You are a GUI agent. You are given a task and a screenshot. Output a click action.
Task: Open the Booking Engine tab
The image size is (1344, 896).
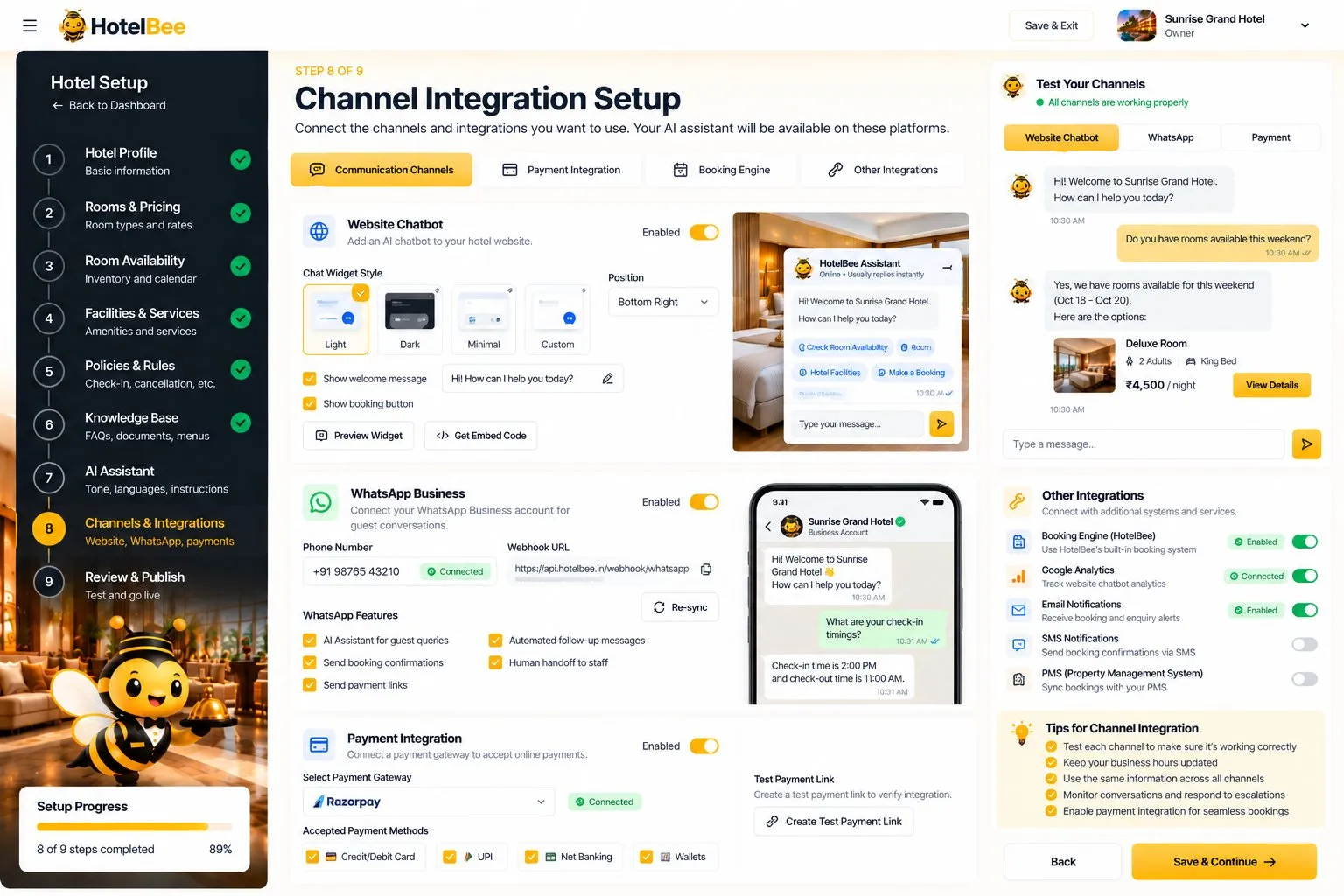[722, 170]
